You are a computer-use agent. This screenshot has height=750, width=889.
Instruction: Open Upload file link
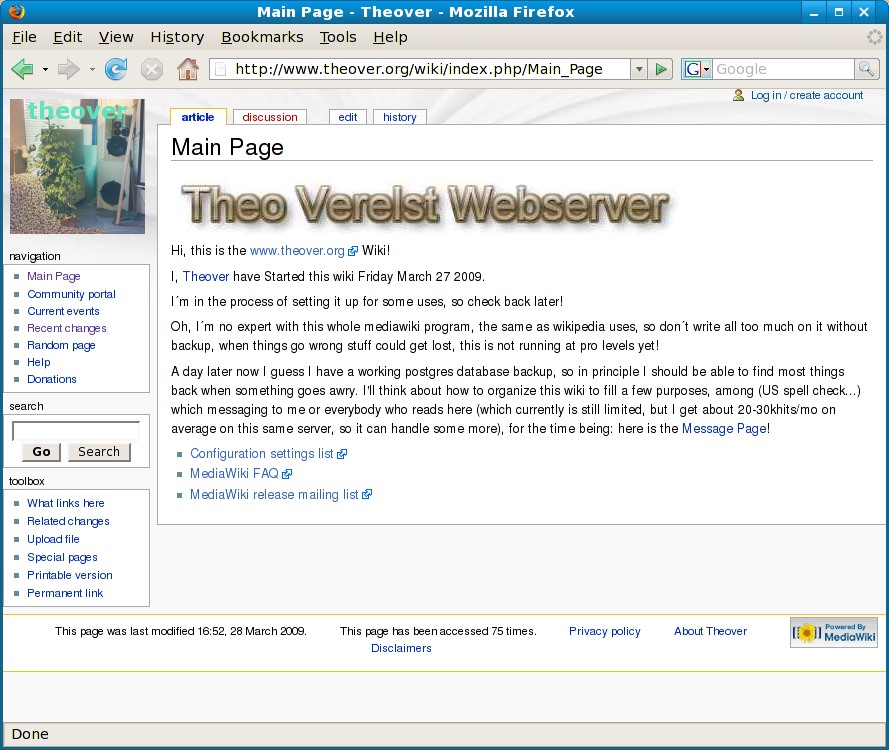point(53,539)
